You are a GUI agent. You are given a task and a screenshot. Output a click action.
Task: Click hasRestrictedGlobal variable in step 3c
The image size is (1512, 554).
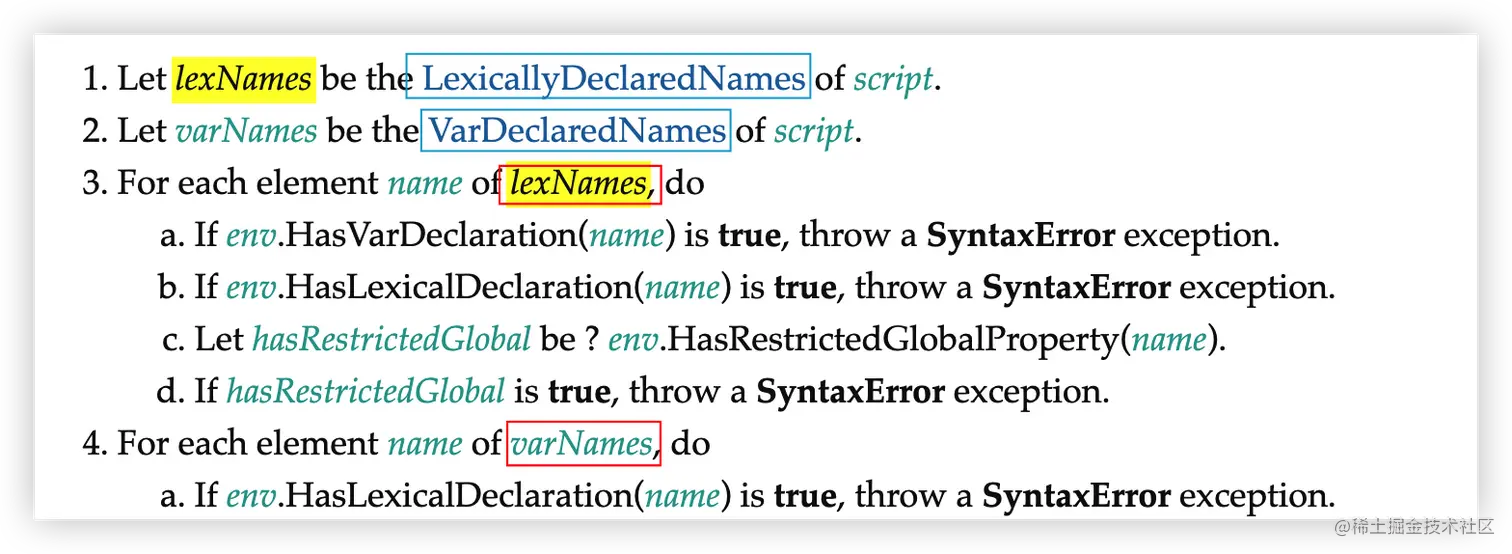(391, 339)
